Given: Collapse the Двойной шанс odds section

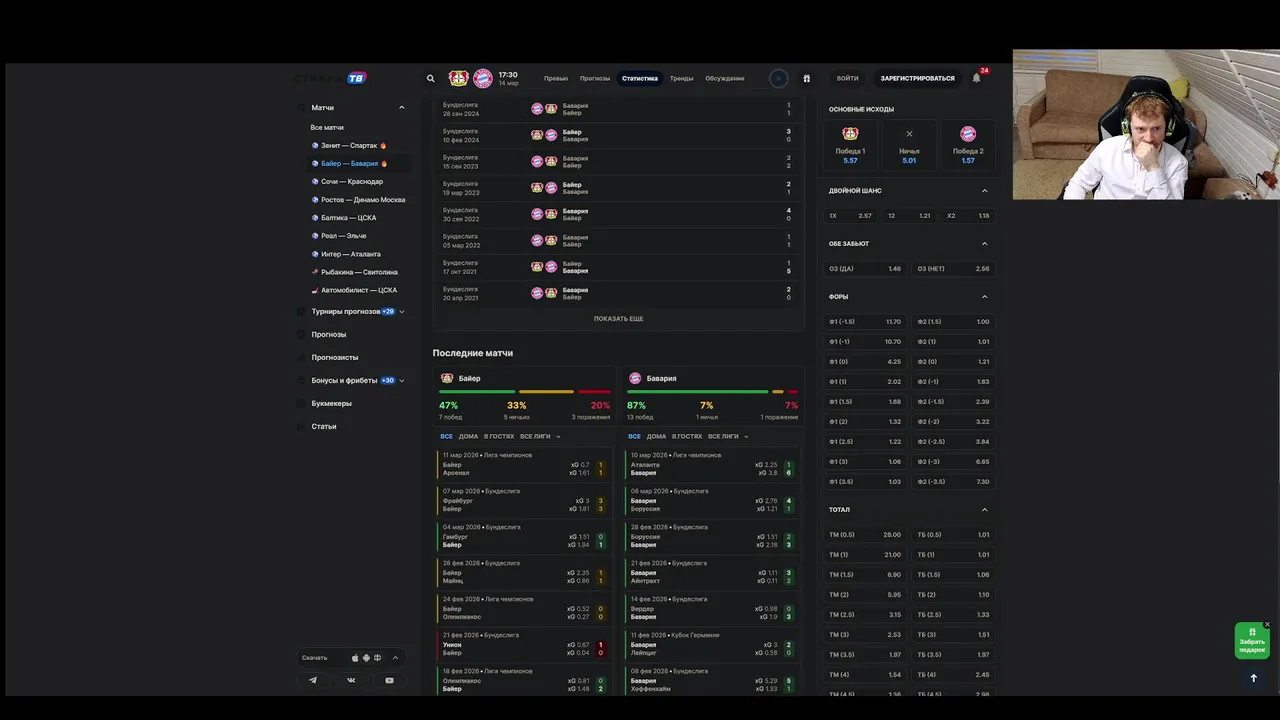Looking at the screenshot, I should pyautogui.click(x=984, y=190).
